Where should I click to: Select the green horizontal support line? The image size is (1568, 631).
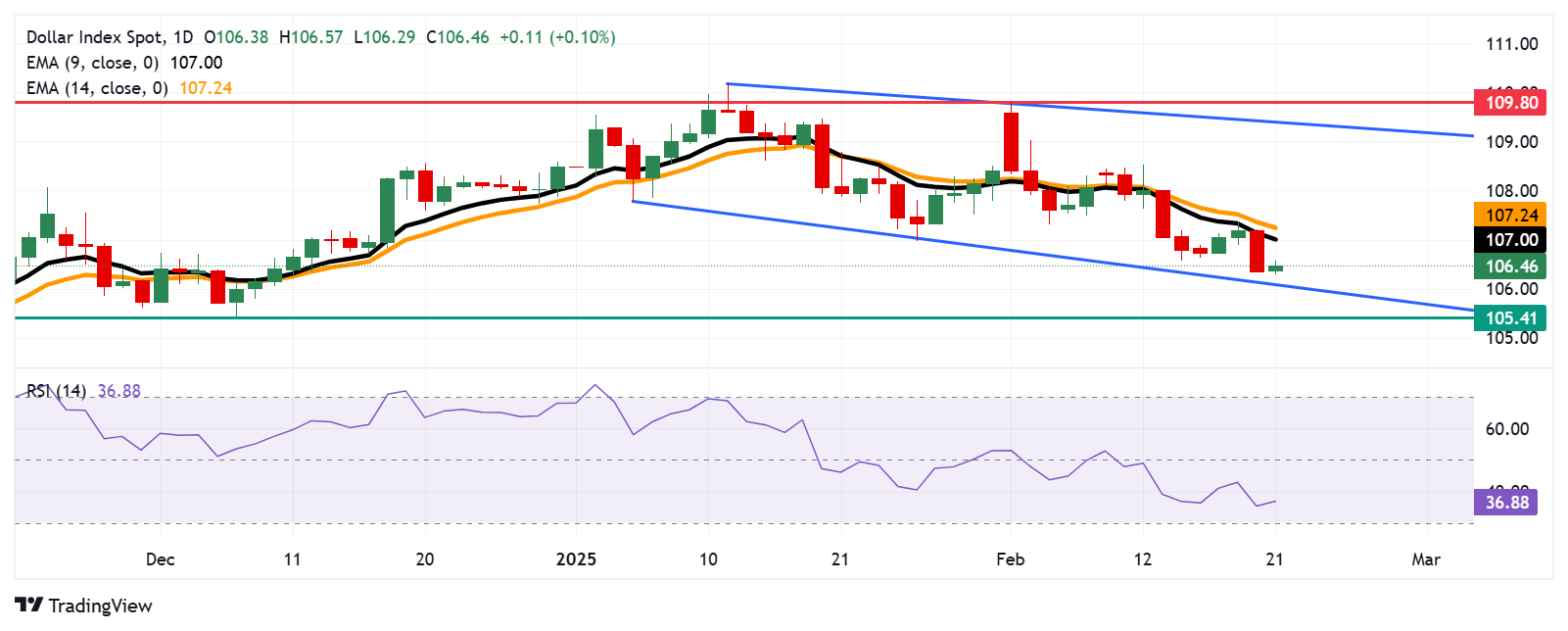[686, 317]
